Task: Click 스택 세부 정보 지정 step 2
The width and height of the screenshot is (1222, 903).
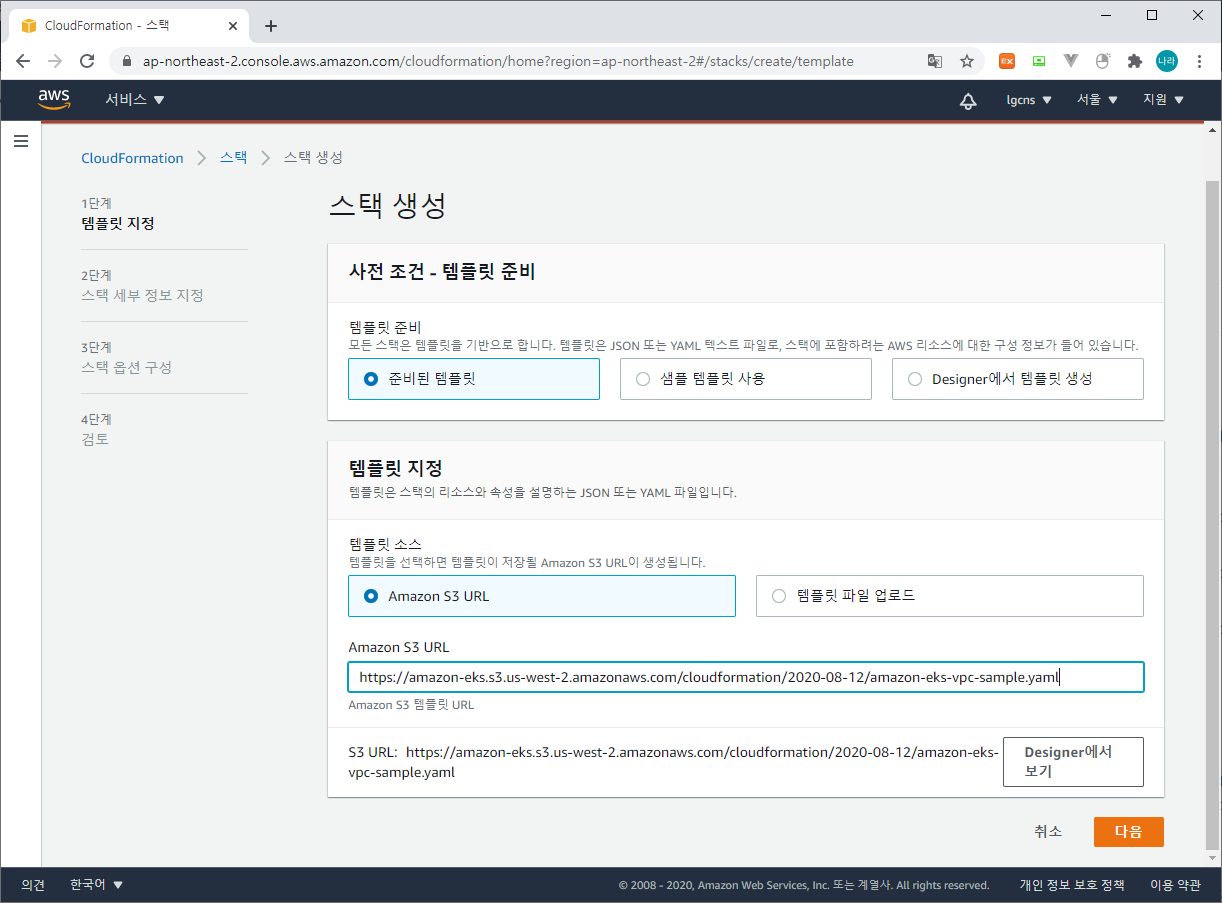Action: pos(142,296)
